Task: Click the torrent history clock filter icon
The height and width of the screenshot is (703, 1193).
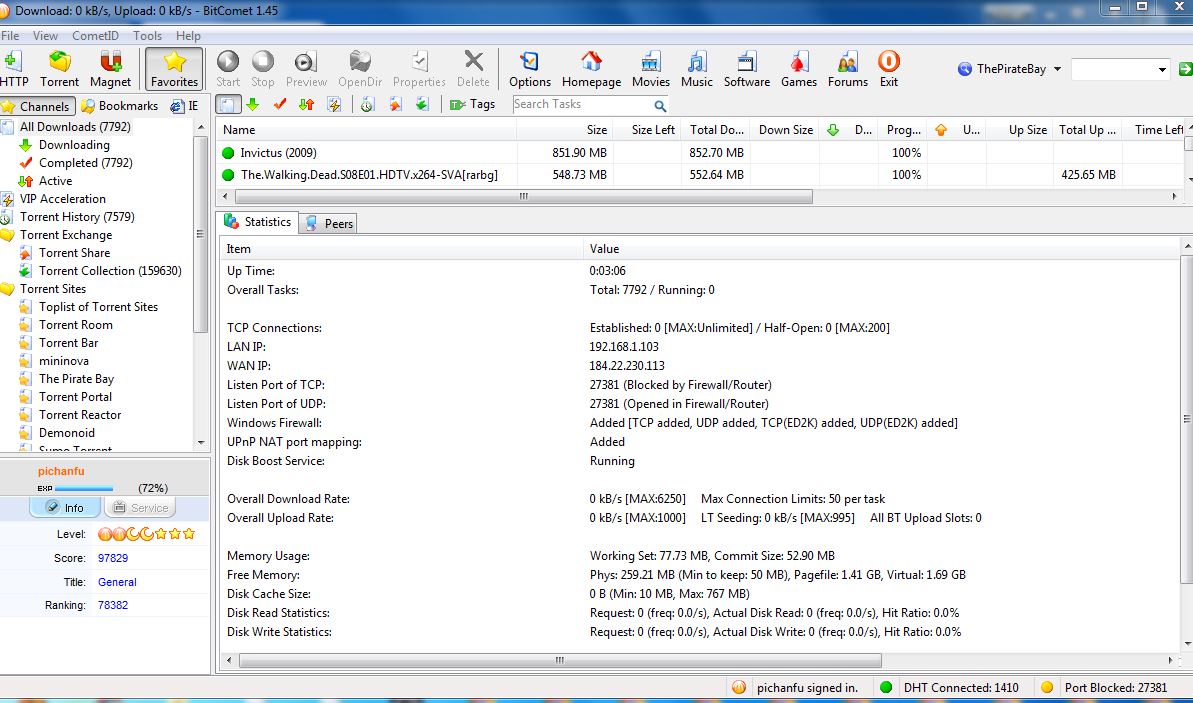Action: (x=367, y=104)
